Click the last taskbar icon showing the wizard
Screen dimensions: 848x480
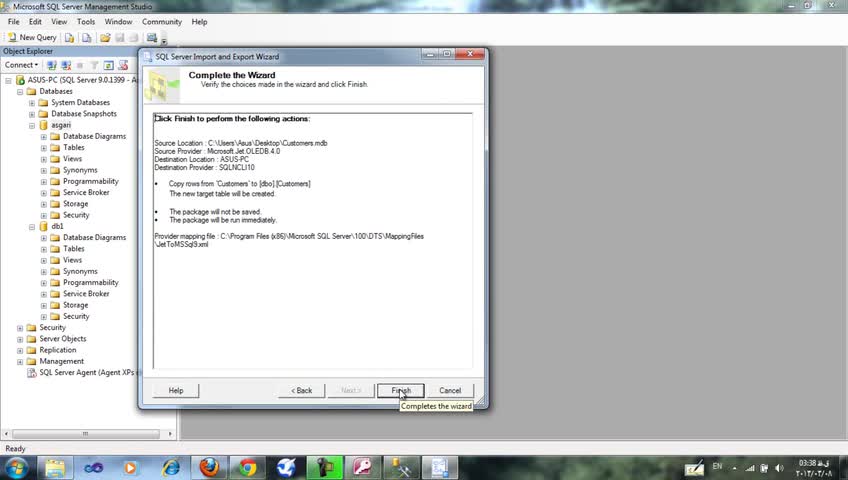click(x=439, y=468)
